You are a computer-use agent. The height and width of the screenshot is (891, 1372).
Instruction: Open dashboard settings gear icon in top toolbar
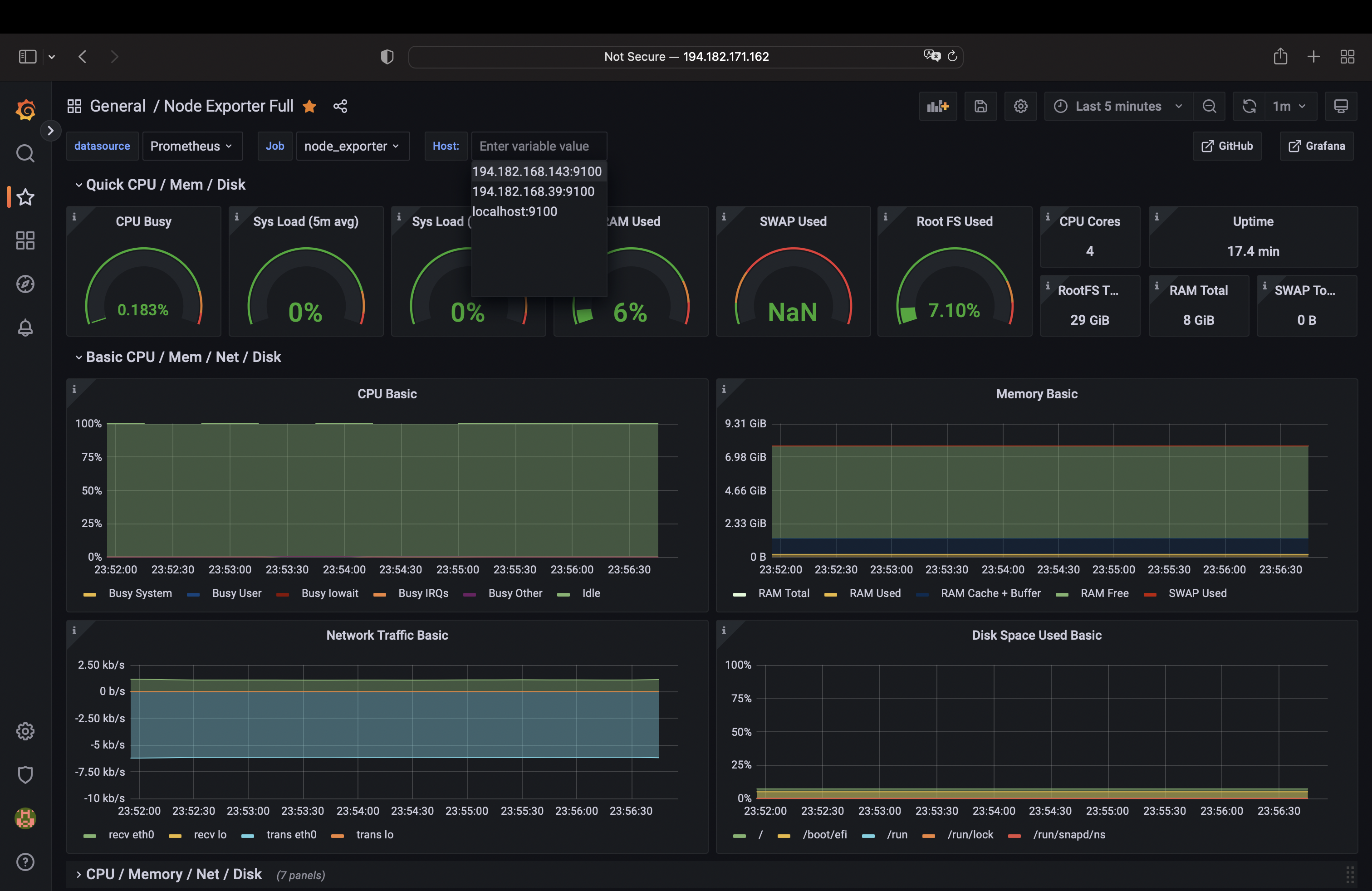coord(1020,106)
